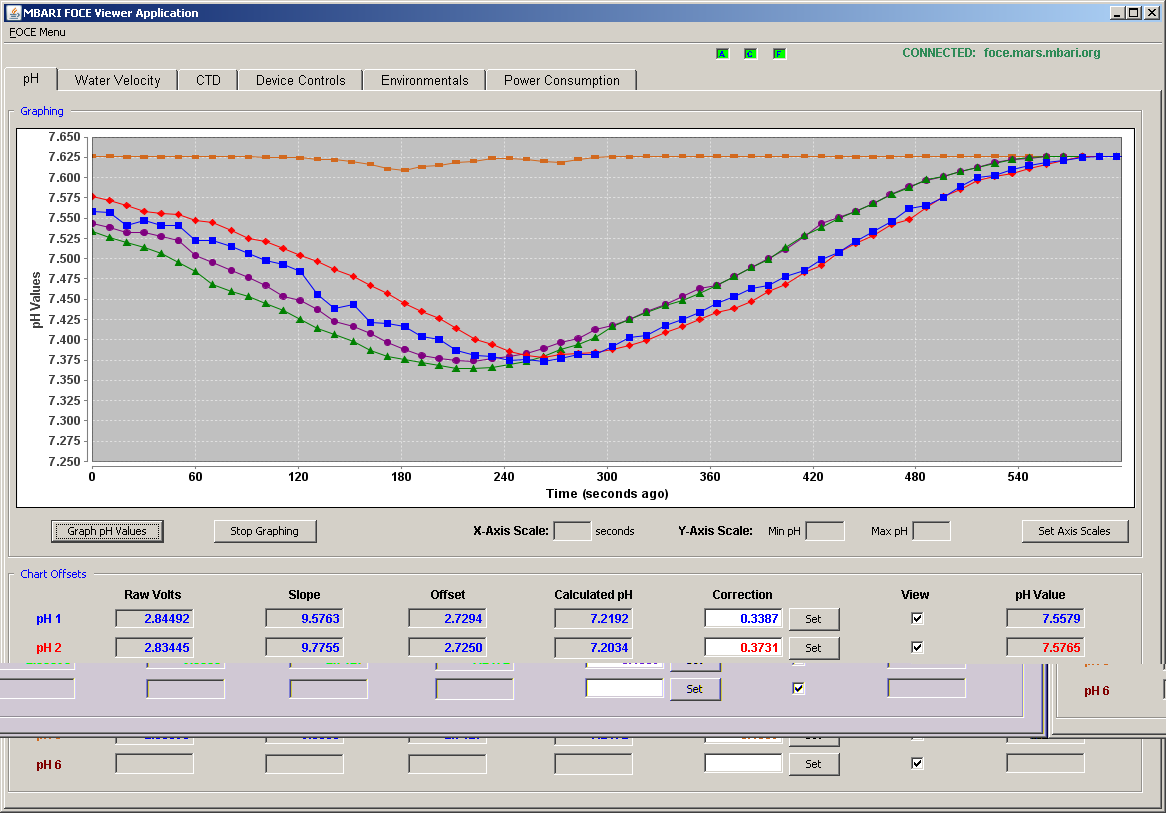Viewport: 1166px width, 813px height.
Task: Switch to the CTD tab
Action: click(208, 80)
